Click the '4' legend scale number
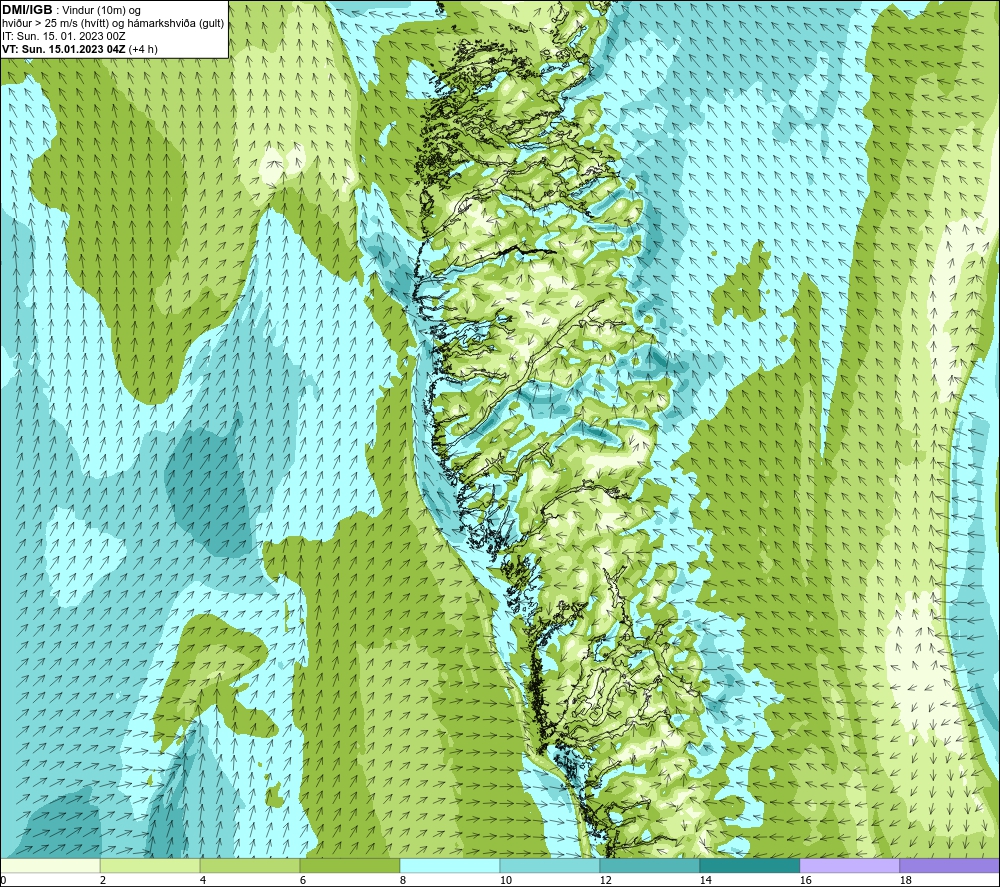Image resolution: width=1000 pixels, height=887 pixels. (203, 881)
